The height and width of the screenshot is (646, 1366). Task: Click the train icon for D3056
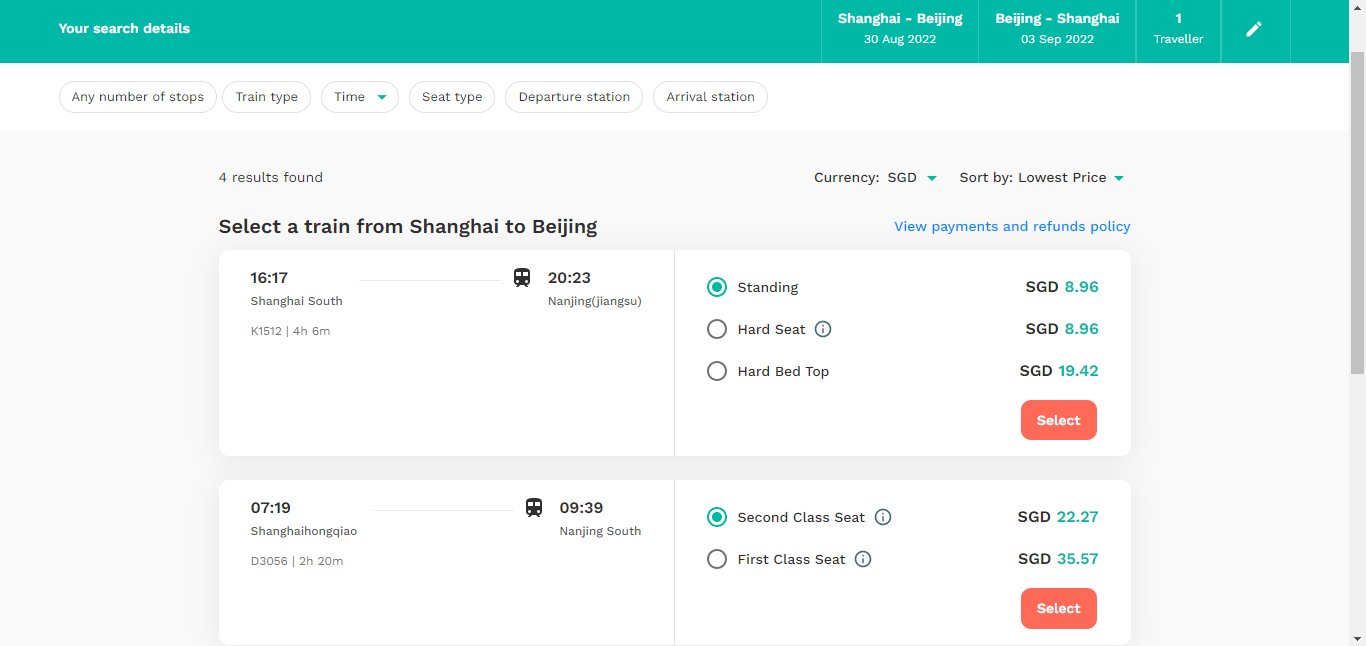click(534, 507)
